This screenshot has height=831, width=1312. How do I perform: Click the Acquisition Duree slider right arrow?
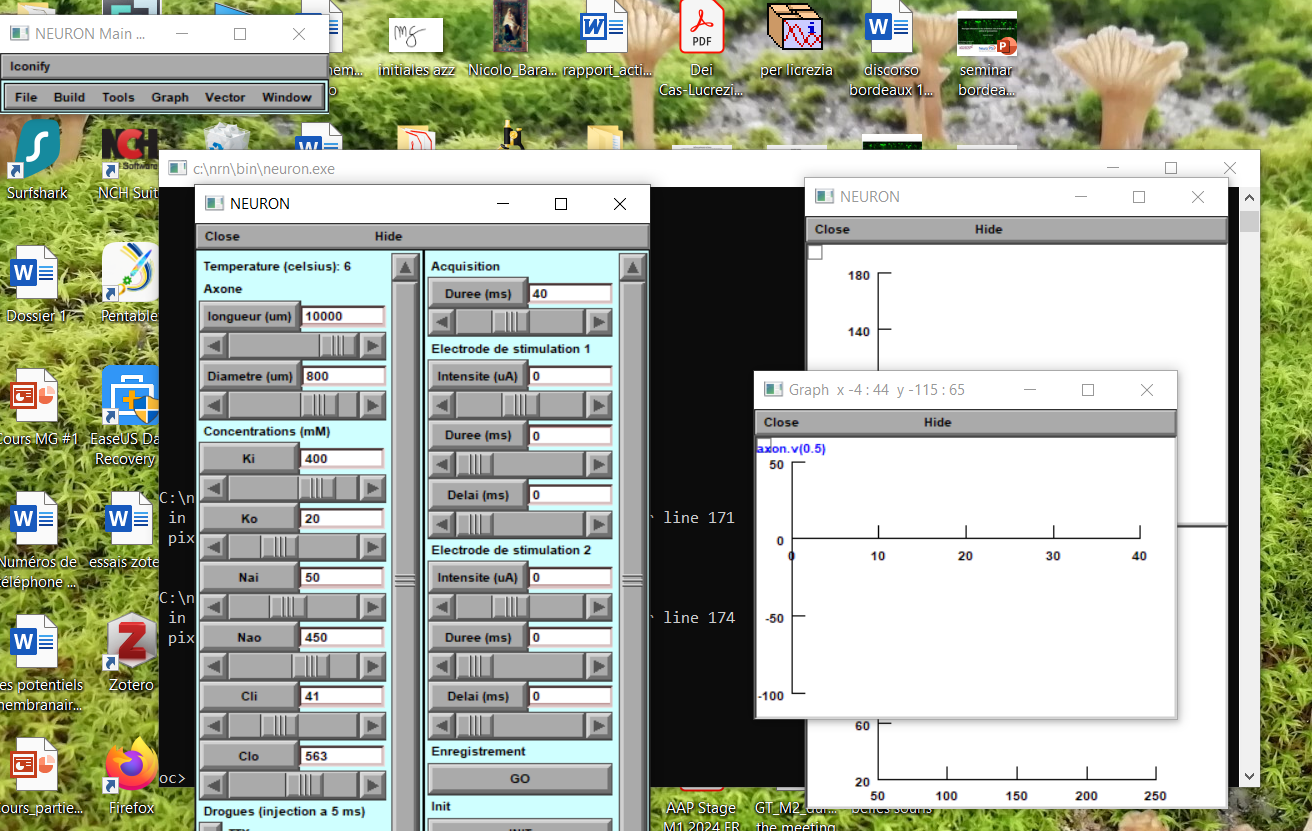coord(599,322)
